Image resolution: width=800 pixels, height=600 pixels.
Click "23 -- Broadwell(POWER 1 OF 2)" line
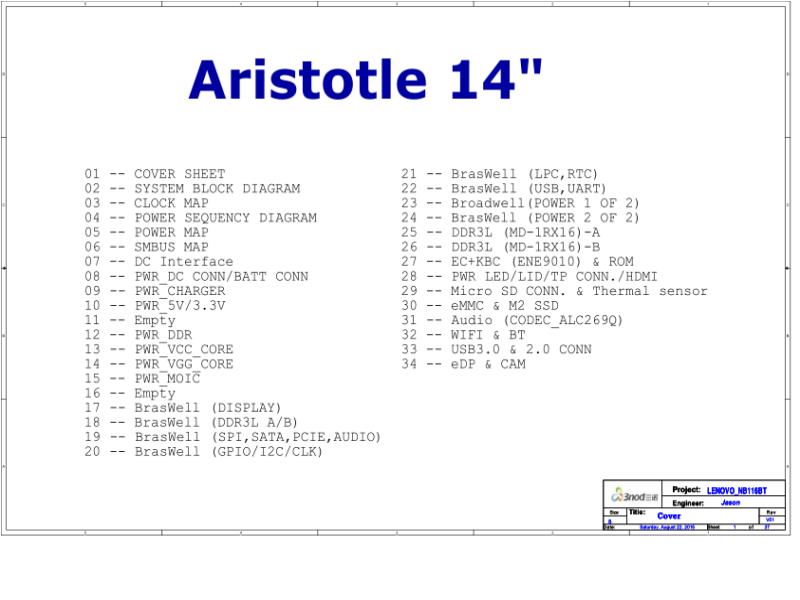click(520, 203)
